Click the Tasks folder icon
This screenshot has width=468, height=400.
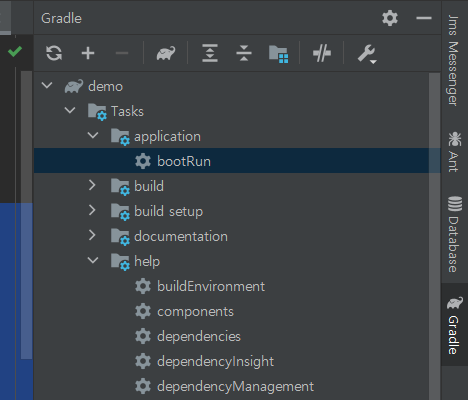point(97,112)
